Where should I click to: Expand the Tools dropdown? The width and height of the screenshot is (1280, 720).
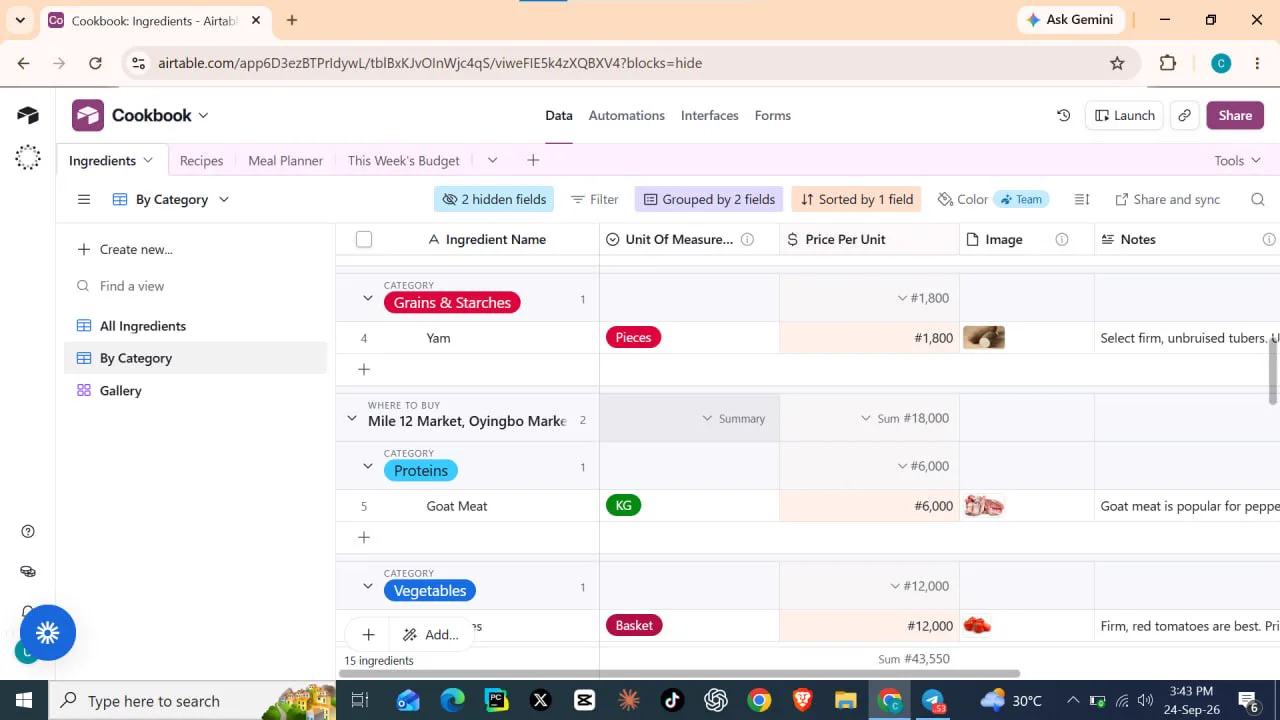[x=1237, y=160]
